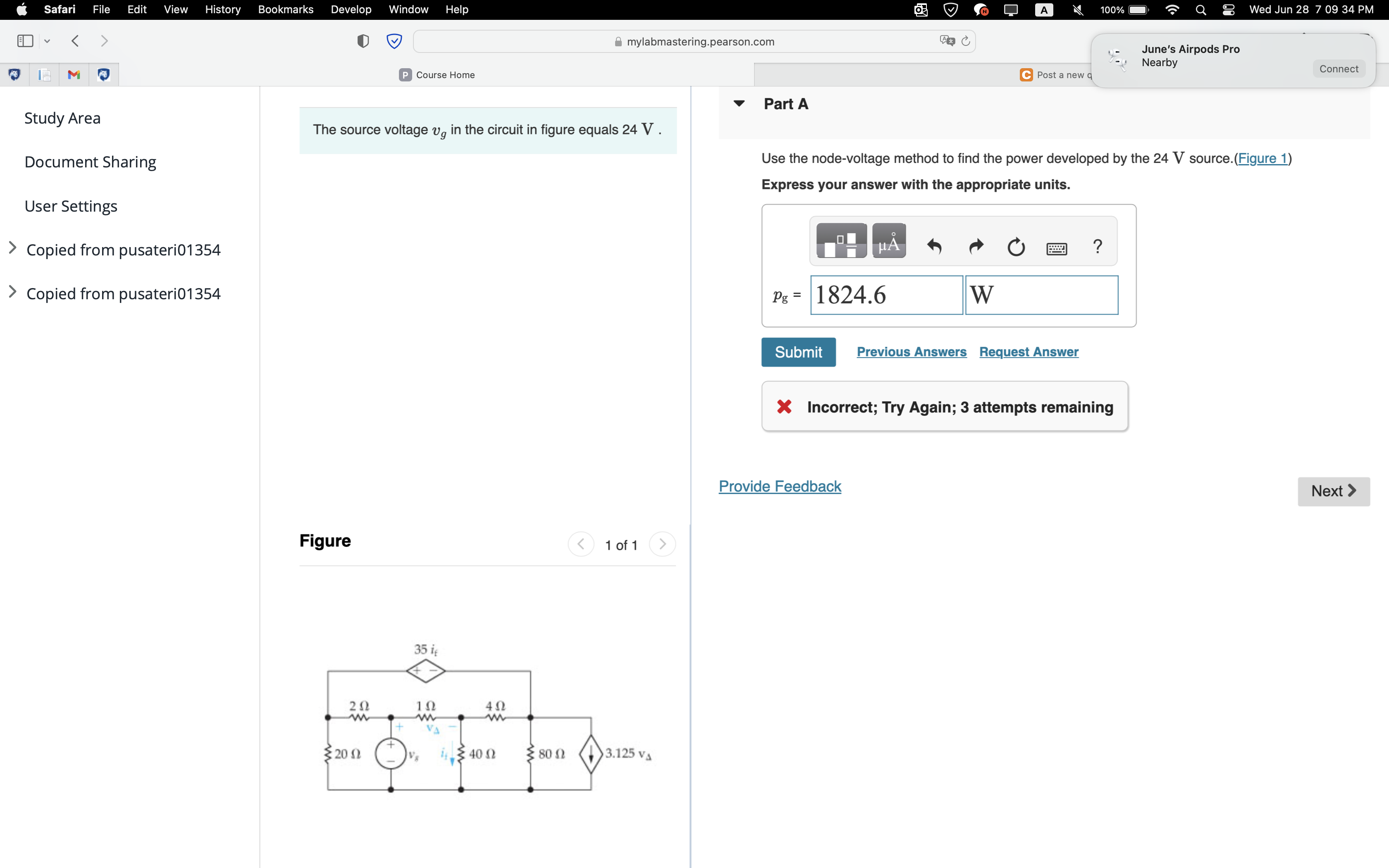1389x868 pixels.
Task: Open the units symbols (µÅ) palette
Action: [888, 241]
